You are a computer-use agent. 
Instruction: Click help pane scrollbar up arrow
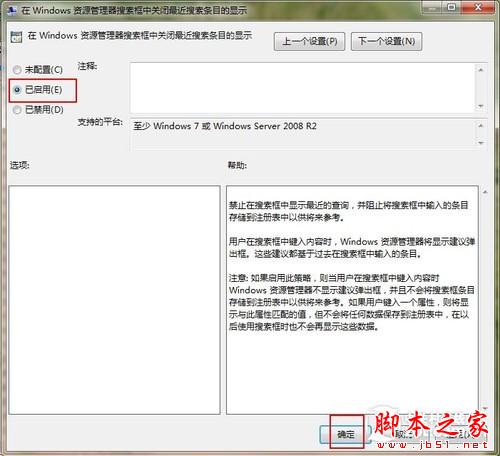[485, 192]
